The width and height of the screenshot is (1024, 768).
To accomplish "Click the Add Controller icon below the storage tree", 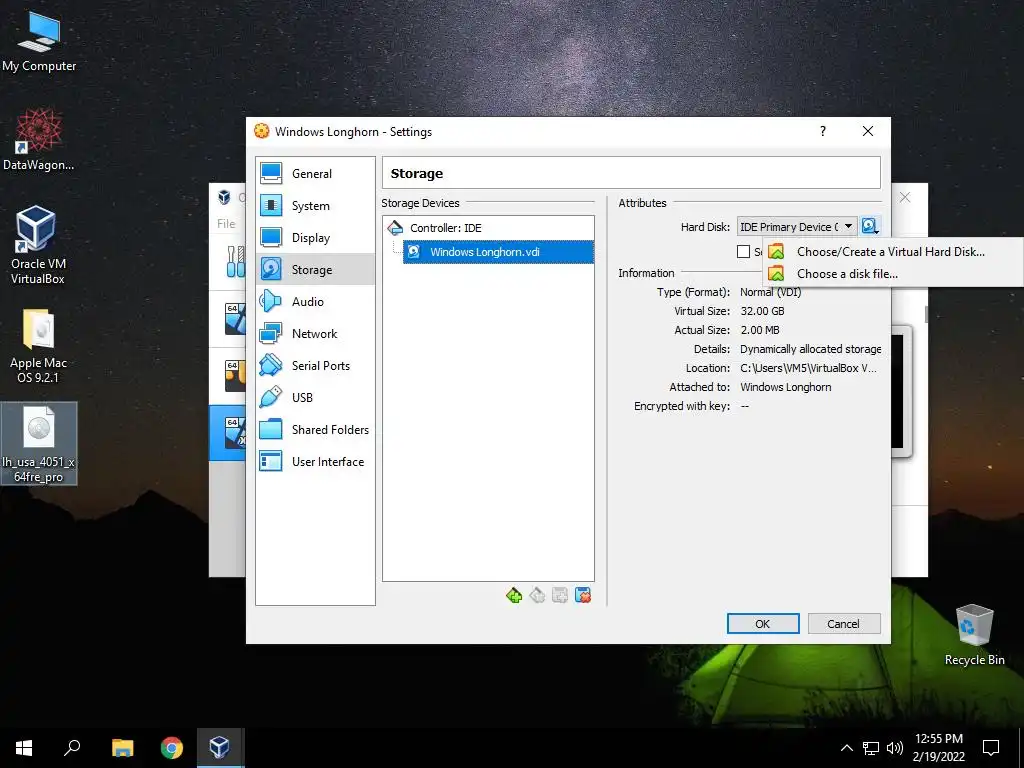I will (514, 596).
